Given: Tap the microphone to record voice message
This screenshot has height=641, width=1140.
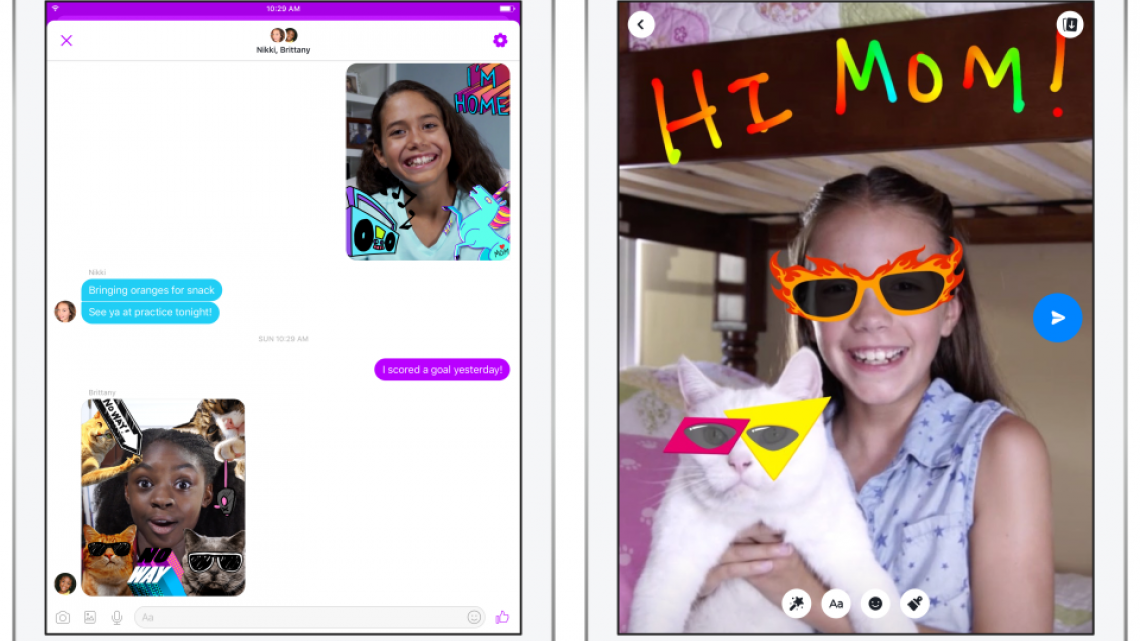Looking at the screenshot, I should coord(117,617).
